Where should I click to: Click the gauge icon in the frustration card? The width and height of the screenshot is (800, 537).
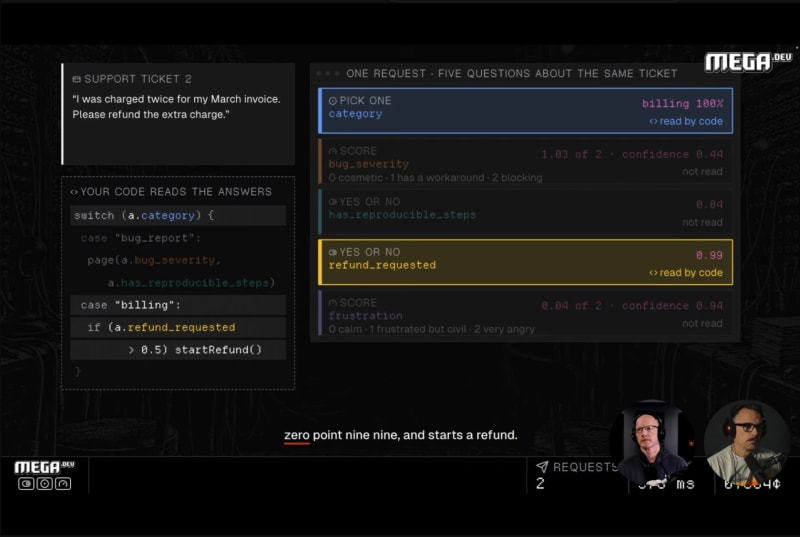coord(333,303)
